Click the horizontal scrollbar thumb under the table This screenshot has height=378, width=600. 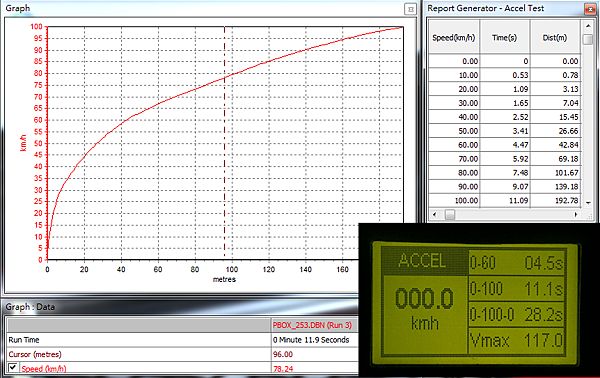click(450, 215)
